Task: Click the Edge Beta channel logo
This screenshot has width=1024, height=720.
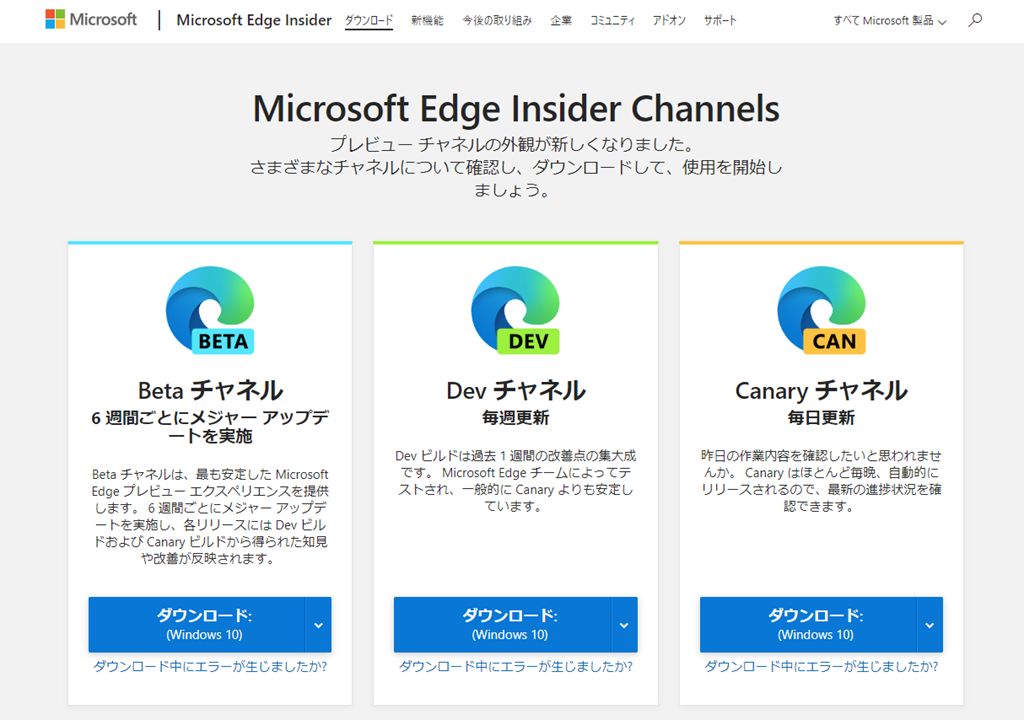Action: click(210, 310)
